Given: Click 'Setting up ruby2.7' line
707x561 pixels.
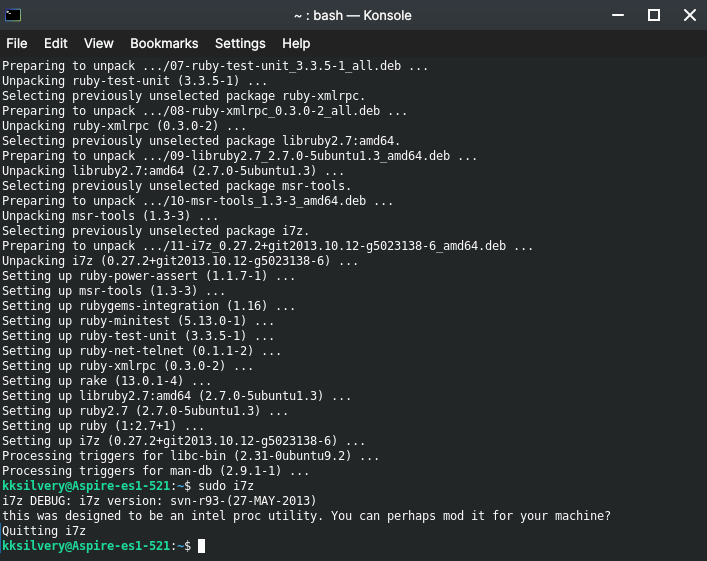Looking at the screenshot, I should (x=145, y=411).
